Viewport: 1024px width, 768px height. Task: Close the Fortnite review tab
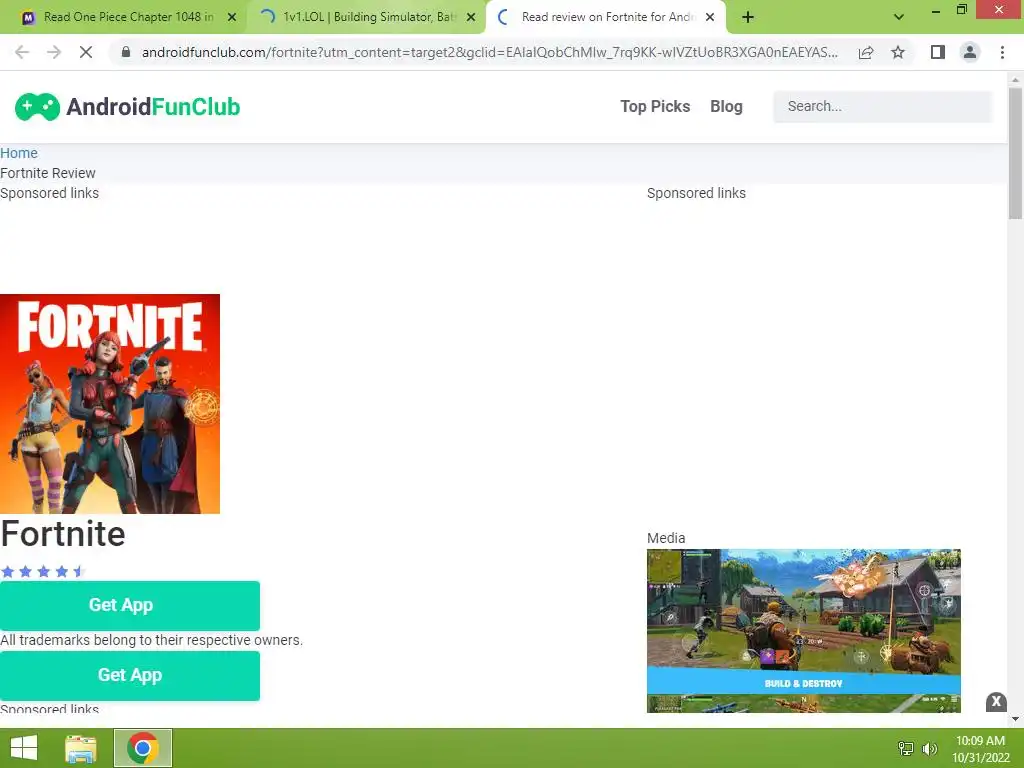(710, 17)
